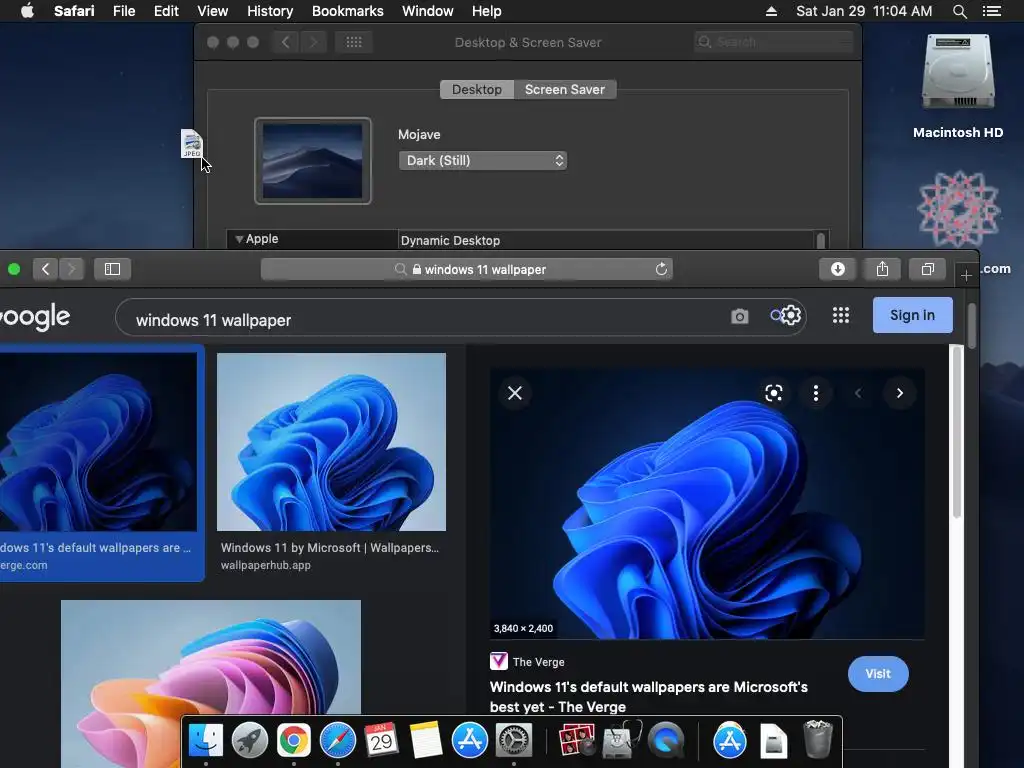Open the Help menu
The image size is (1024, 768).
coord(487,11)
